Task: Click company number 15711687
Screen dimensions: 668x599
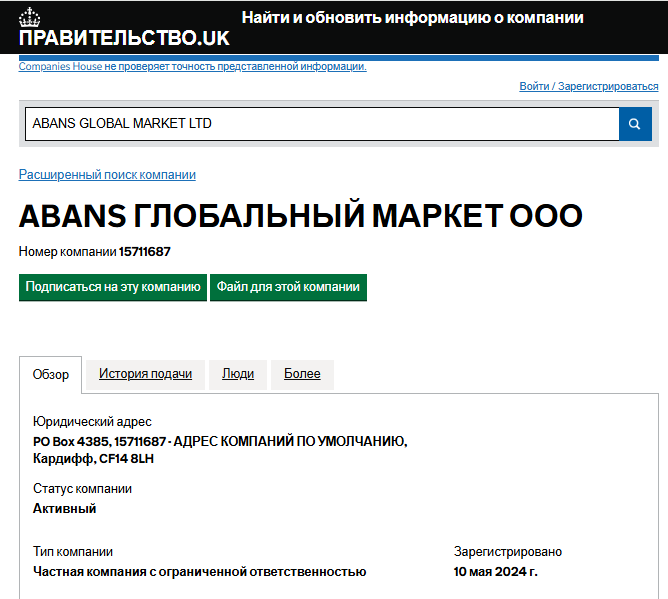Action: tap(144, 252)
